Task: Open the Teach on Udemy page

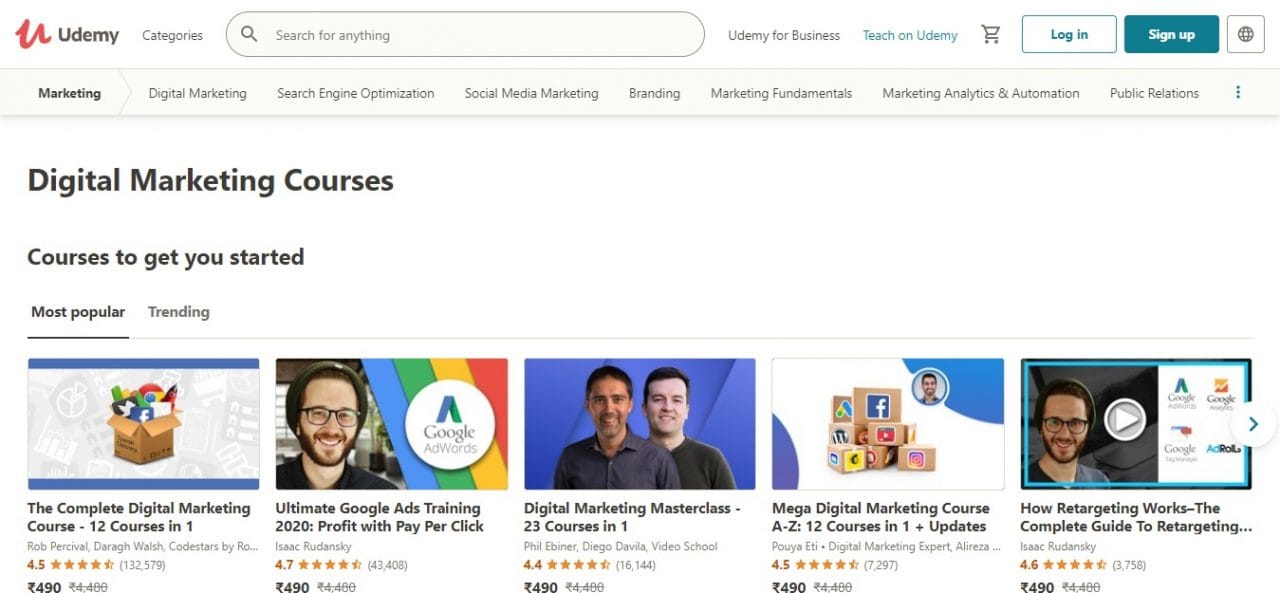Action: pyautogui.click(x=909, y=34)
